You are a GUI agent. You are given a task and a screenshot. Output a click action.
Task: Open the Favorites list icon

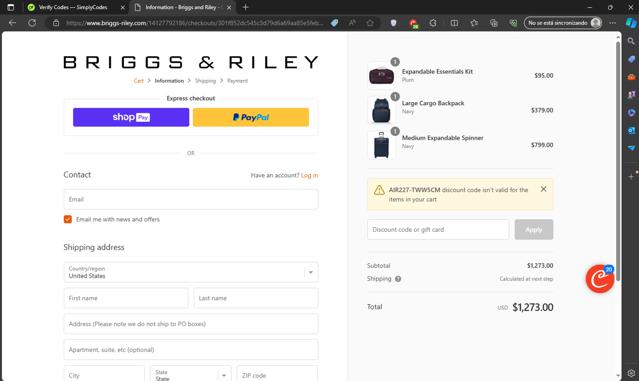[x=474, y=23]
